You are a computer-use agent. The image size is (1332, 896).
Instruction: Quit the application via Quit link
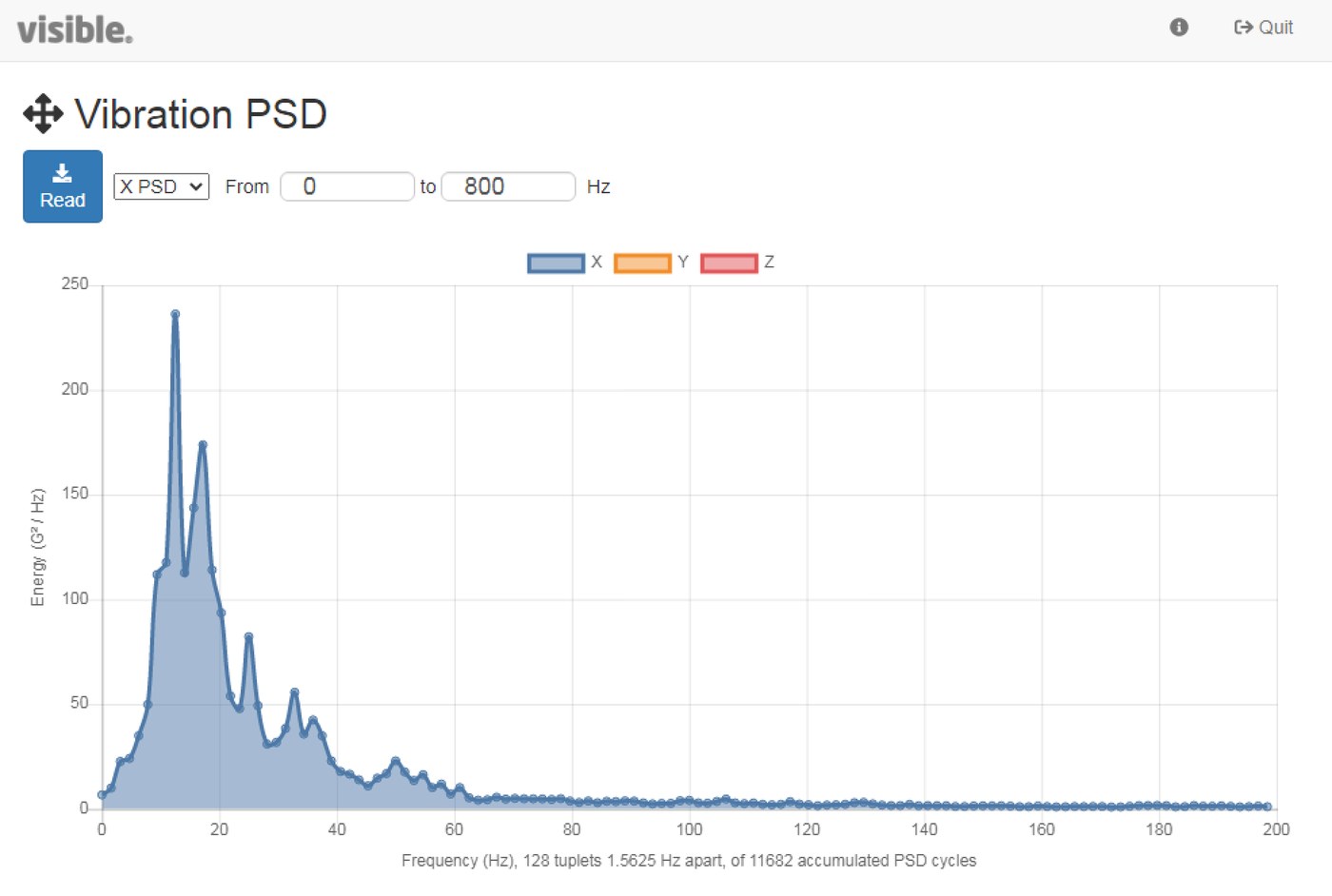tap(1263, 28)
